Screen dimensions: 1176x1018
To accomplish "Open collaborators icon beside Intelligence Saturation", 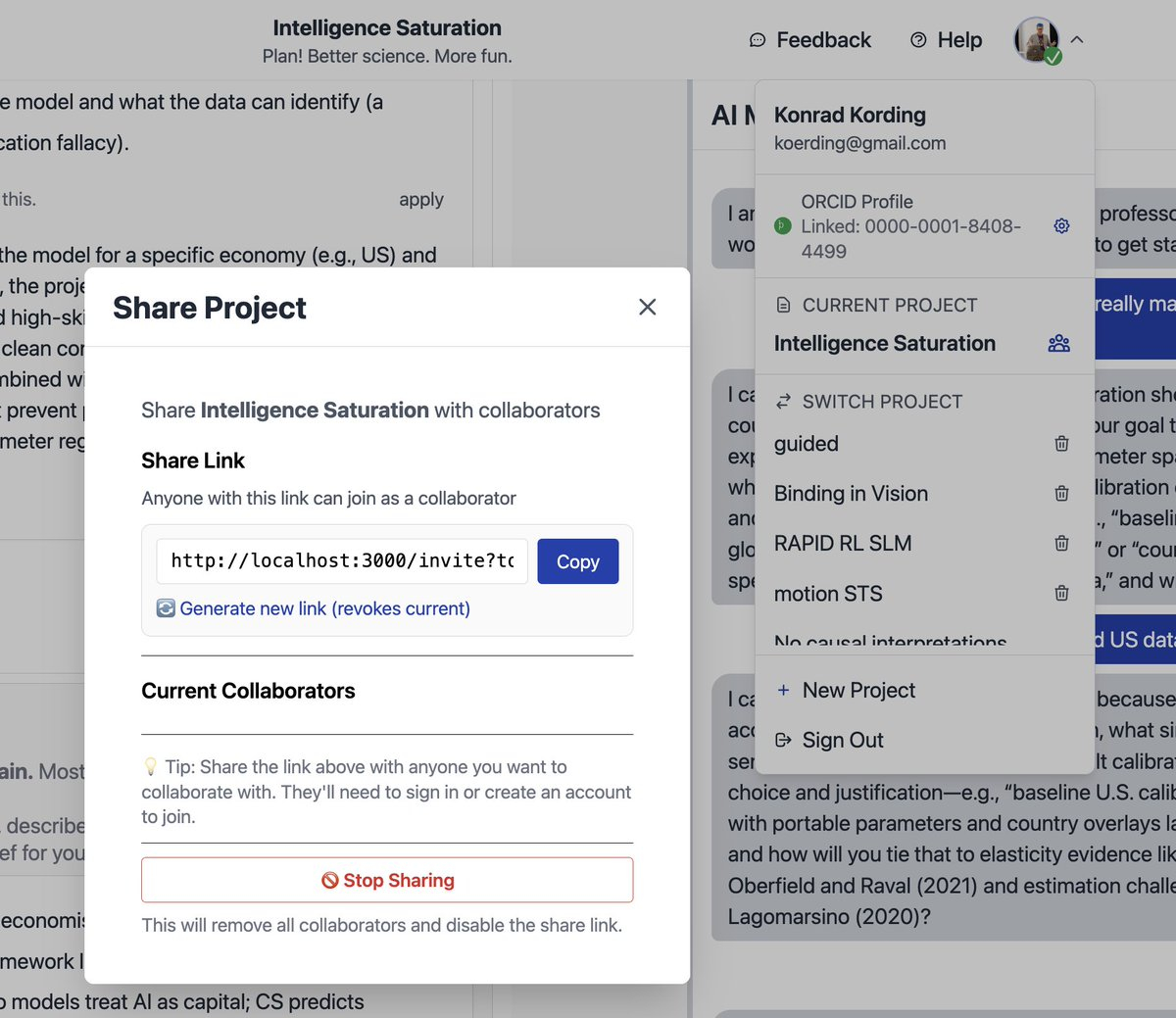I will 1058,344.
